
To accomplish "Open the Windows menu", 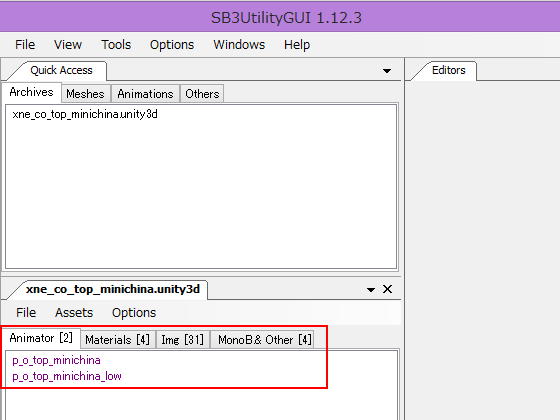I will [239, 45].
